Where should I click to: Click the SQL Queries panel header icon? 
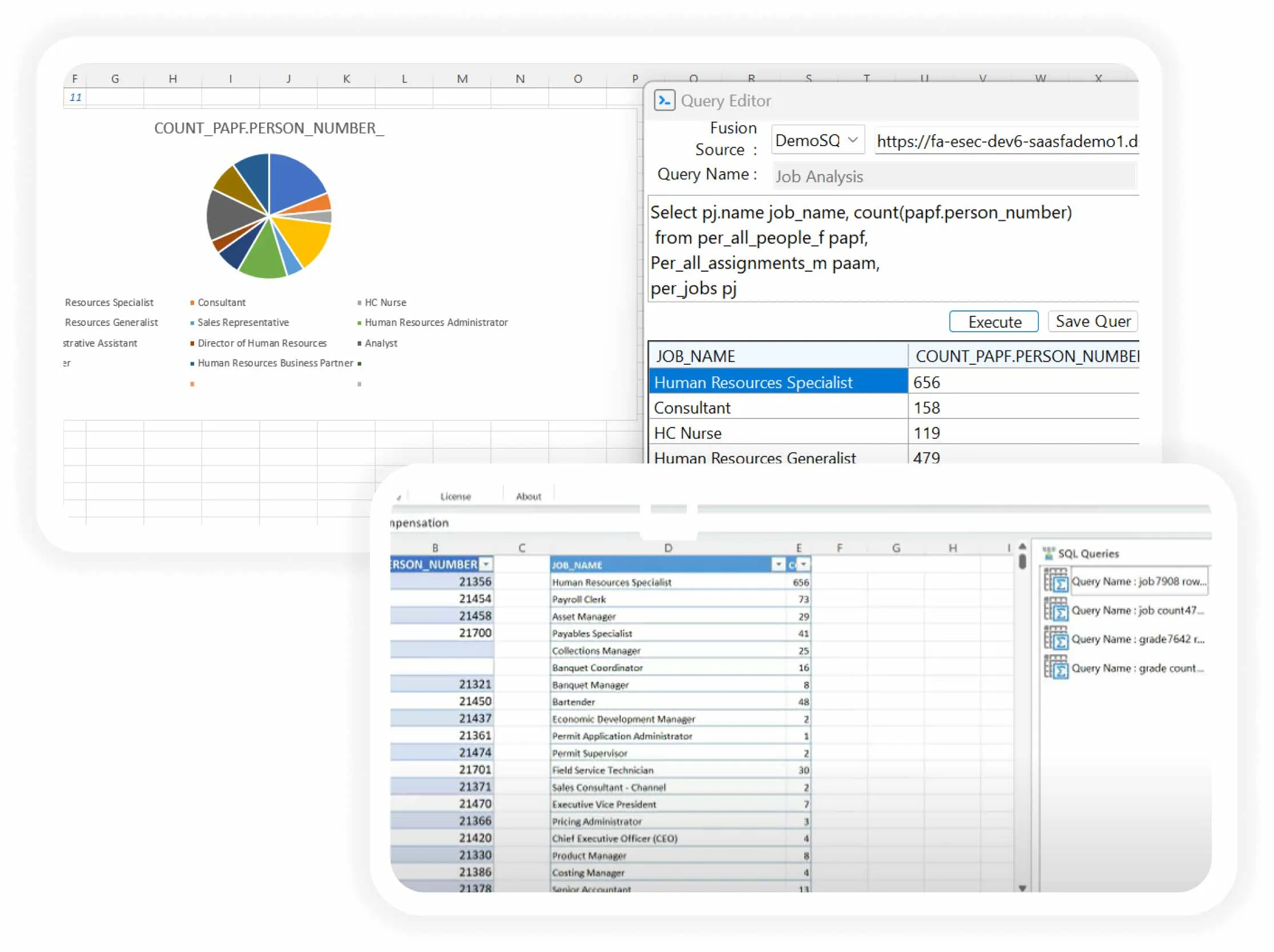pyautogui.click(x=1049, y=553)
